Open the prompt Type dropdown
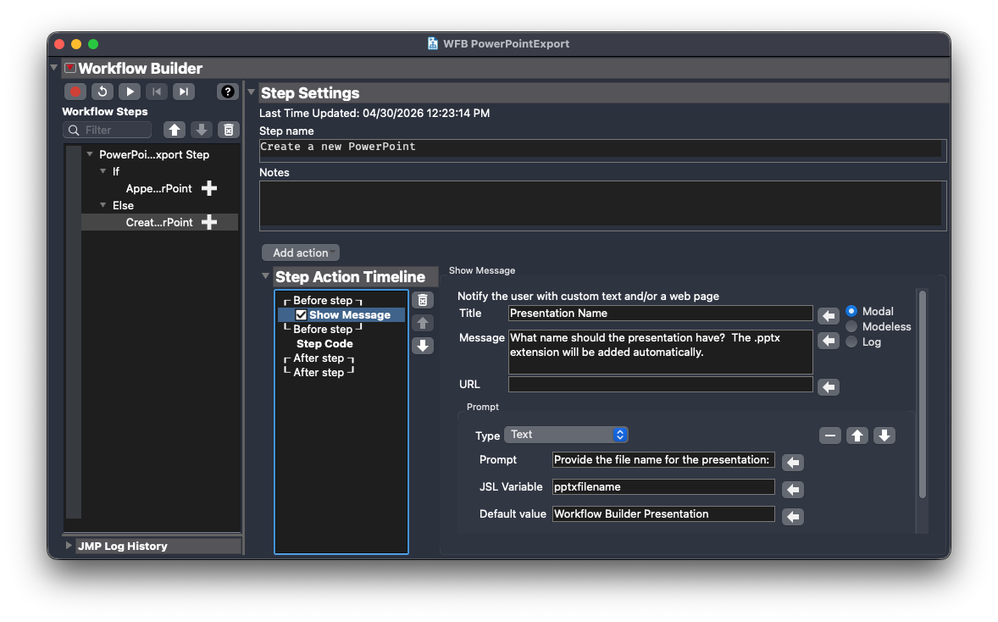 coord(566,435)
